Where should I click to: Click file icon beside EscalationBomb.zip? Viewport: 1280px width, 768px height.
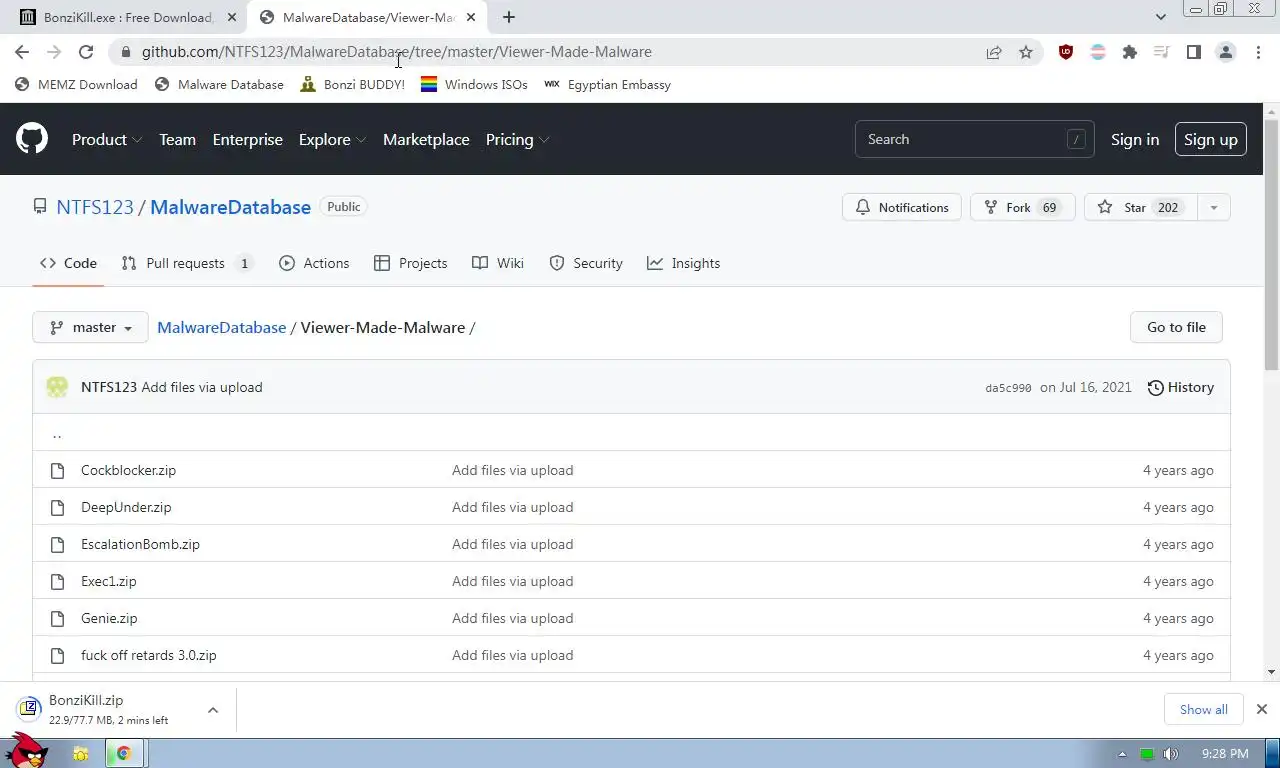point(57,544)
